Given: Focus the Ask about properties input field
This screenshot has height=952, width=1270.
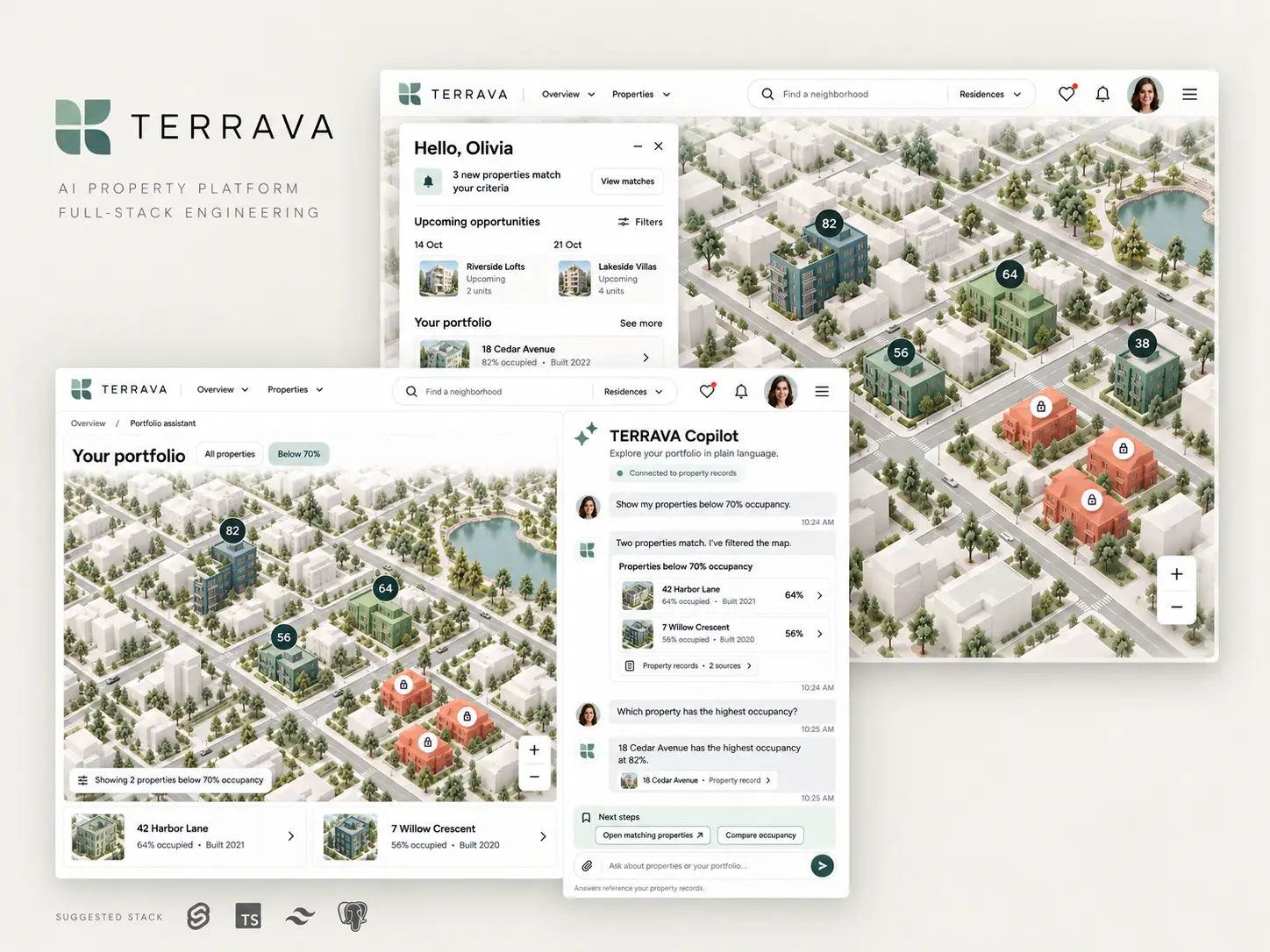Looking at the screenshot, I should (704, 866).
